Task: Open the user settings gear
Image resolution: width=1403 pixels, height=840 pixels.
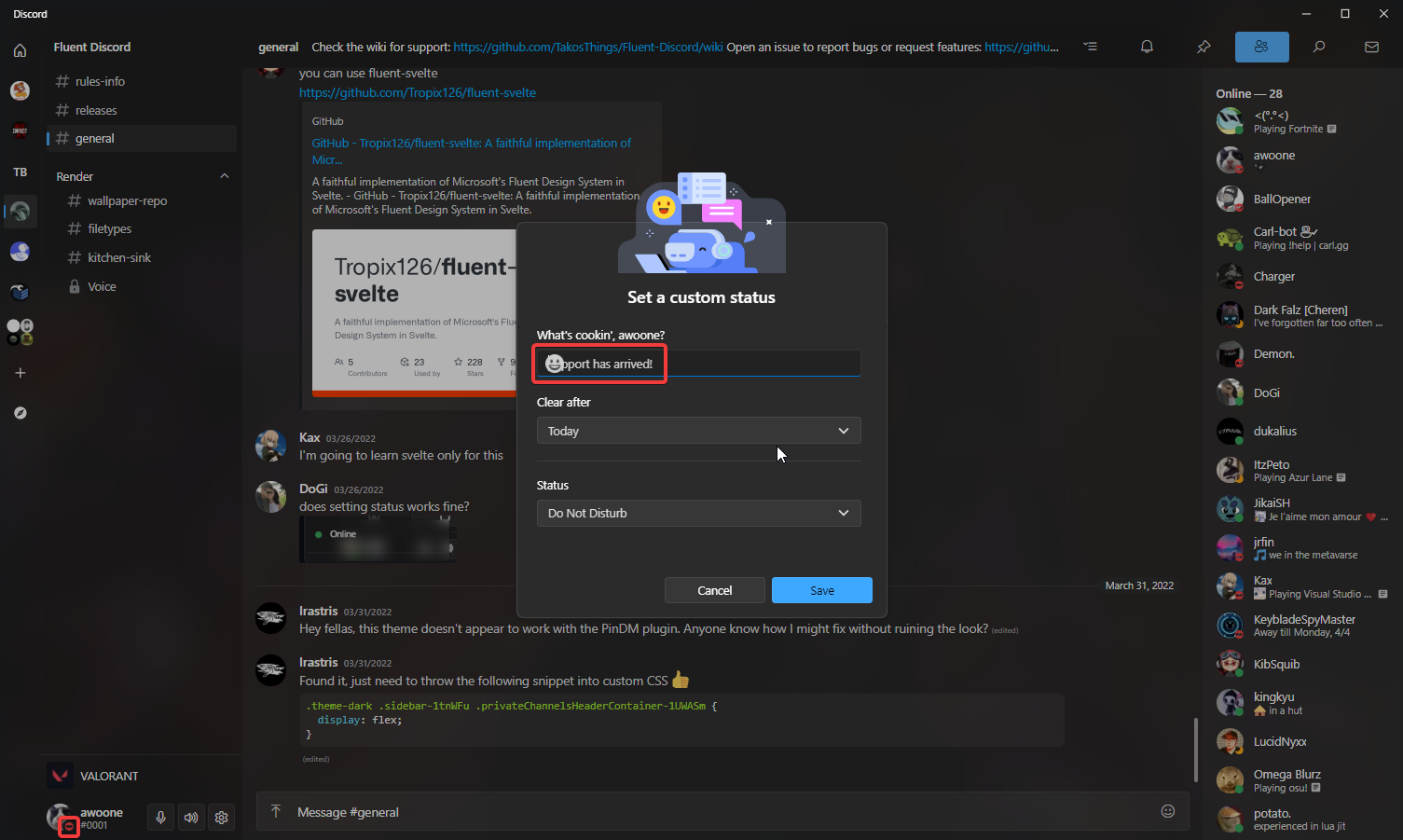Action: 221,817
